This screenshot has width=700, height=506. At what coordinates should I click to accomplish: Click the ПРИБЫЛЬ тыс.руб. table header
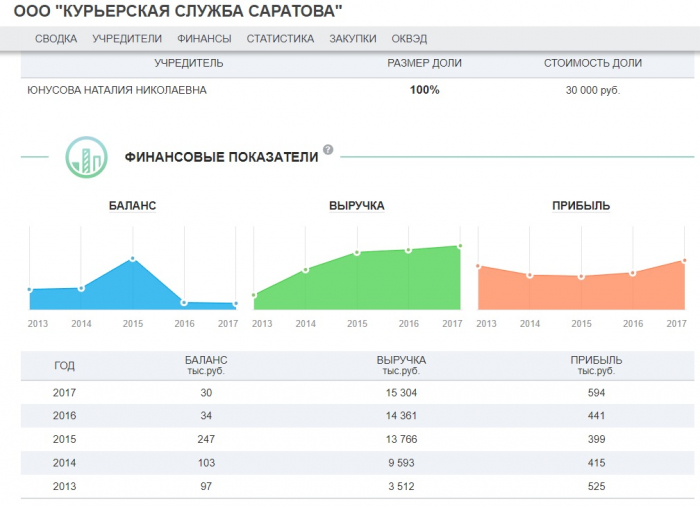coord(596,365)
